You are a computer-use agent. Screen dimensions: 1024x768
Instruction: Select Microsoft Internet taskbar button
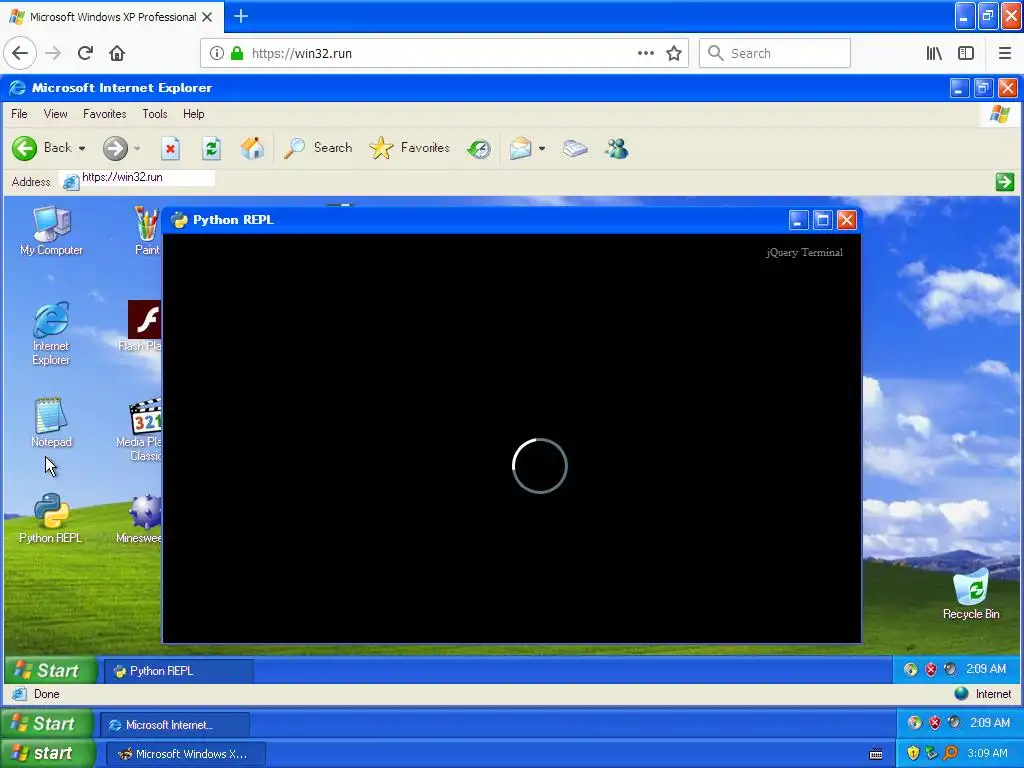(x=174, y=725)
